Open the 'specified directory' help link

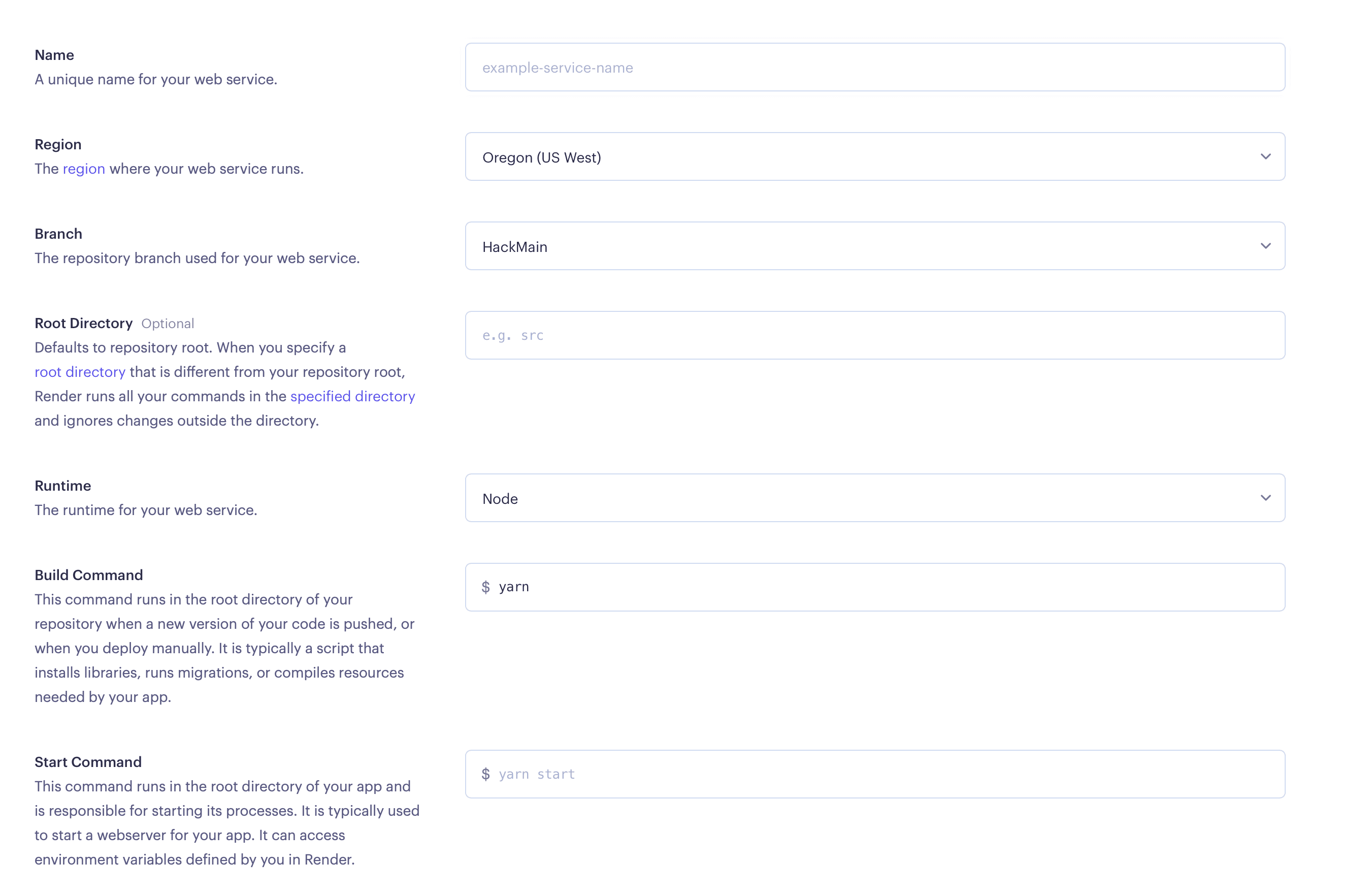352,396
